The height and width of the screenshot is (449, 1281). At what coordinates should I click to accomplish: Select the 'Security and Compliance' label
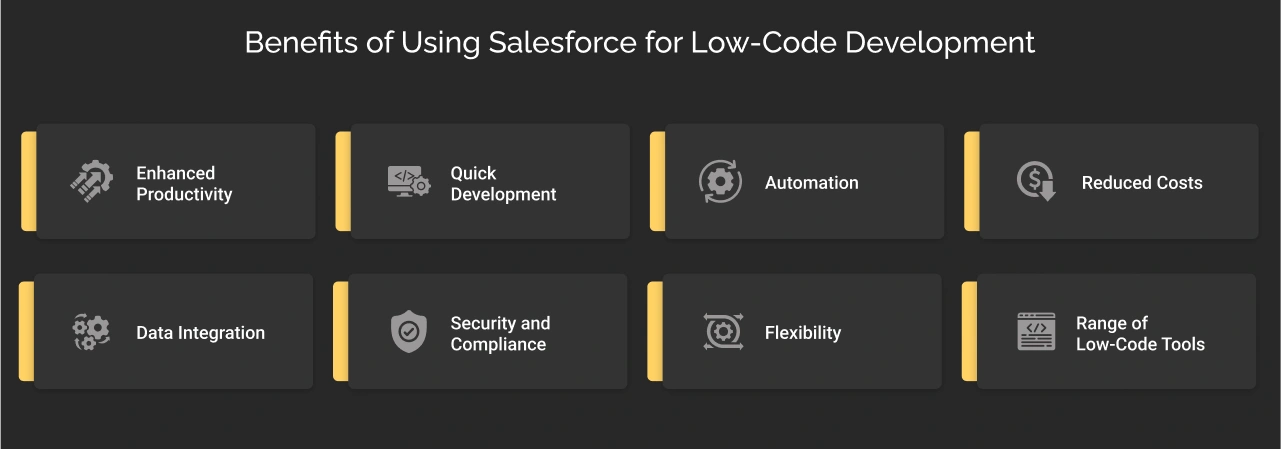point(500,333)
